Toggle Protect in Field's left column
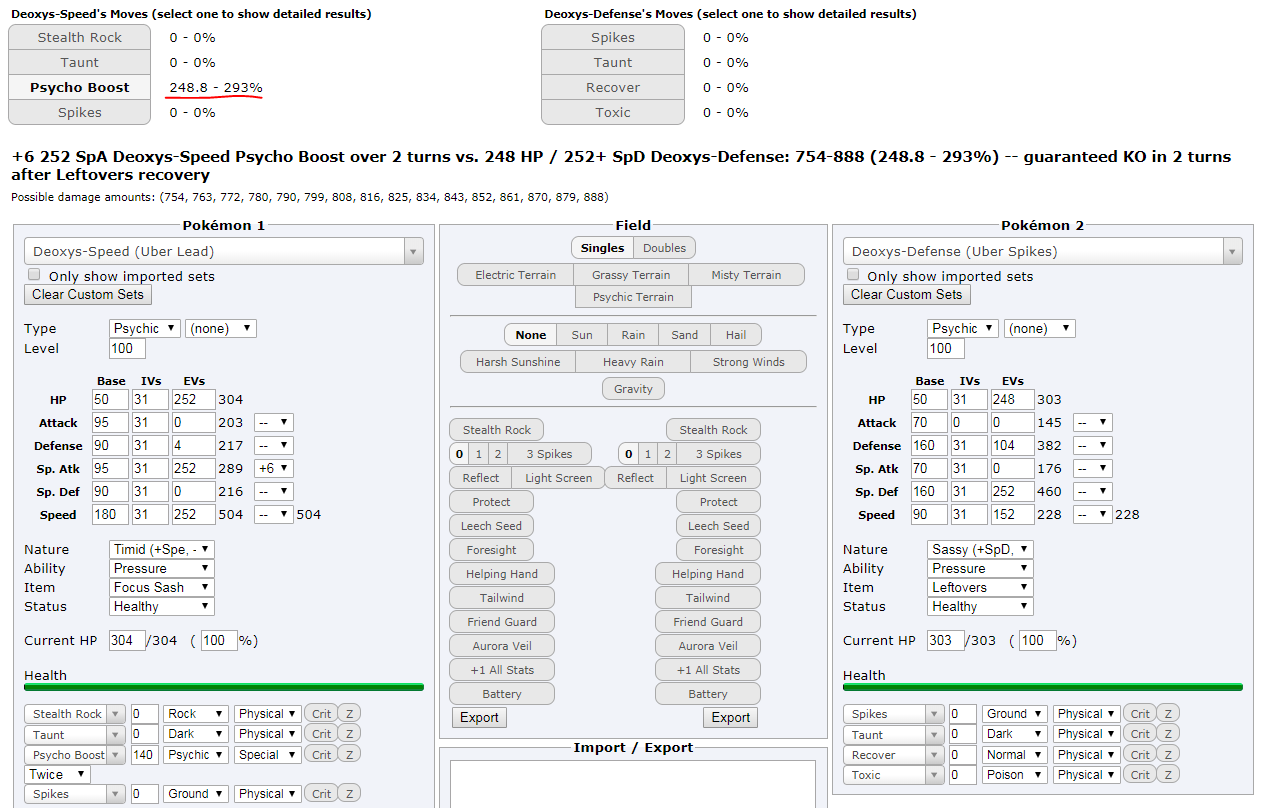The width and height of the screenshot is (1267, 808). click(x=491, y=502)
